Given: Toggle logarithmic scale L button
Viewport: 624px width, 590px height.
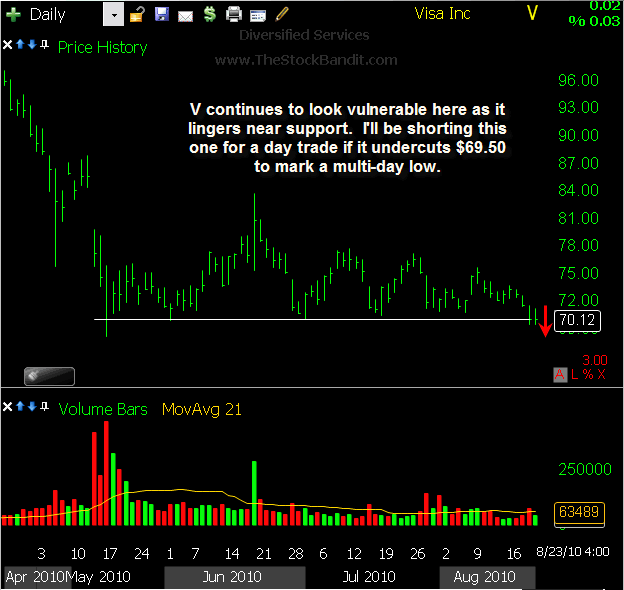Looking at the screenshot, I should point(575,375).
